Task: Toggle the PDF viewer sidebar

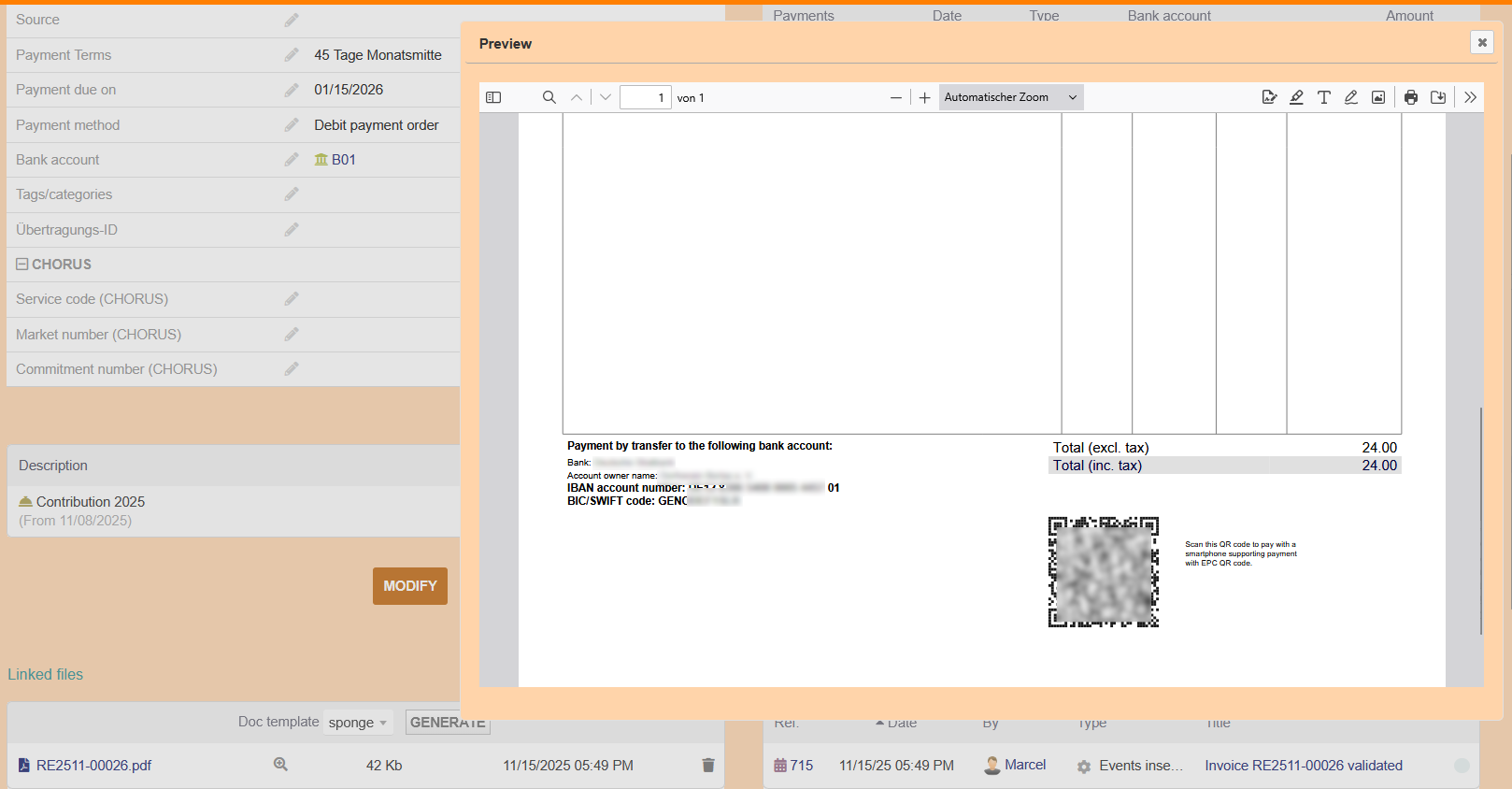Action: pyautogui.click(x=493, y=97)
